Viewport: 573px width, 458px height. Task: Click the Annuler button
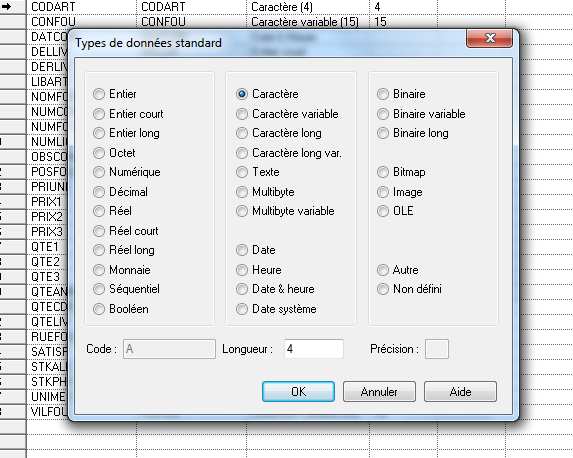(379, 391)
